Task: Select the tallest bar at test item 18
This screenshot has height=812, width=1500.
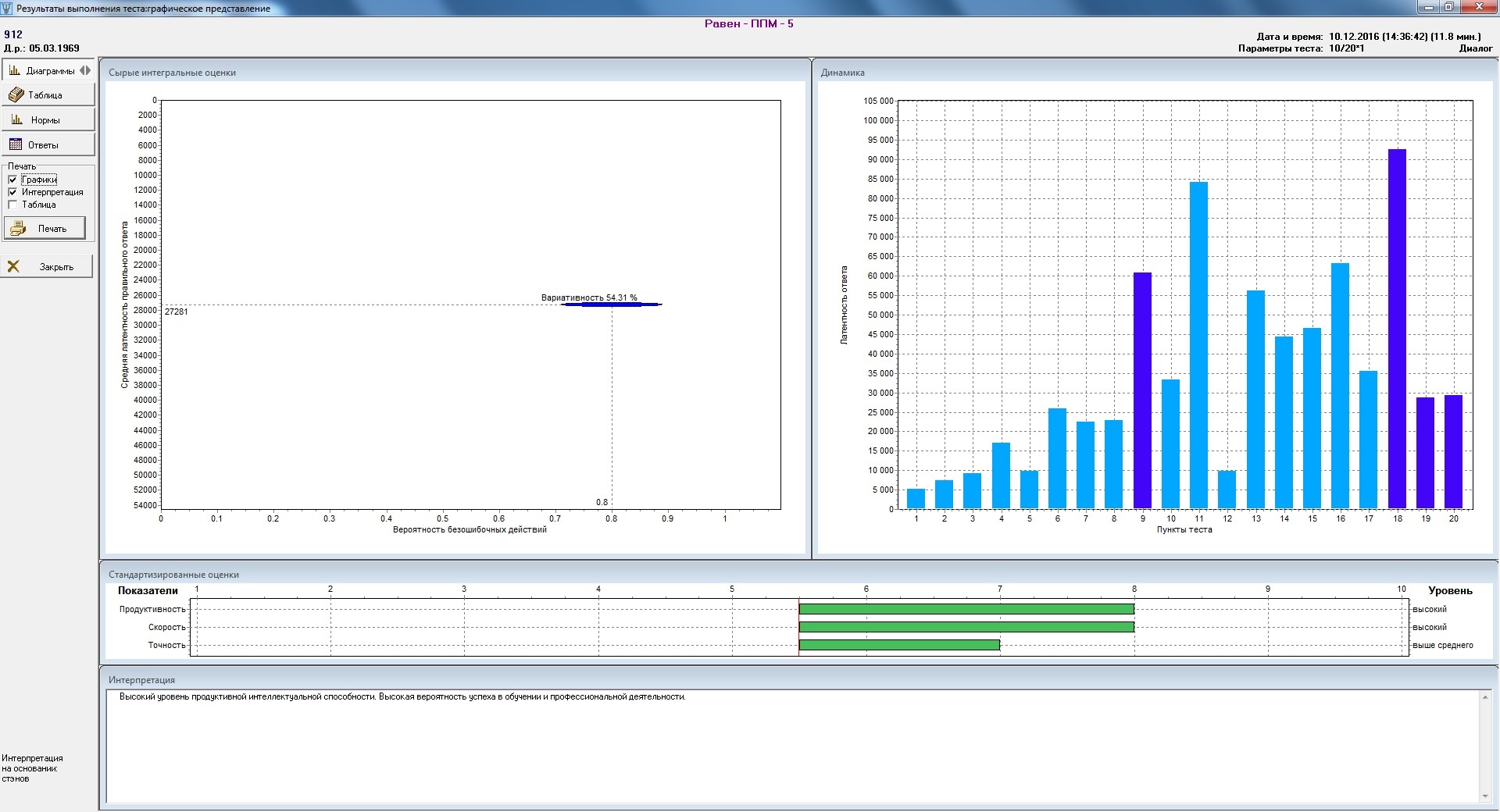Action: (x=1397, y=328)
